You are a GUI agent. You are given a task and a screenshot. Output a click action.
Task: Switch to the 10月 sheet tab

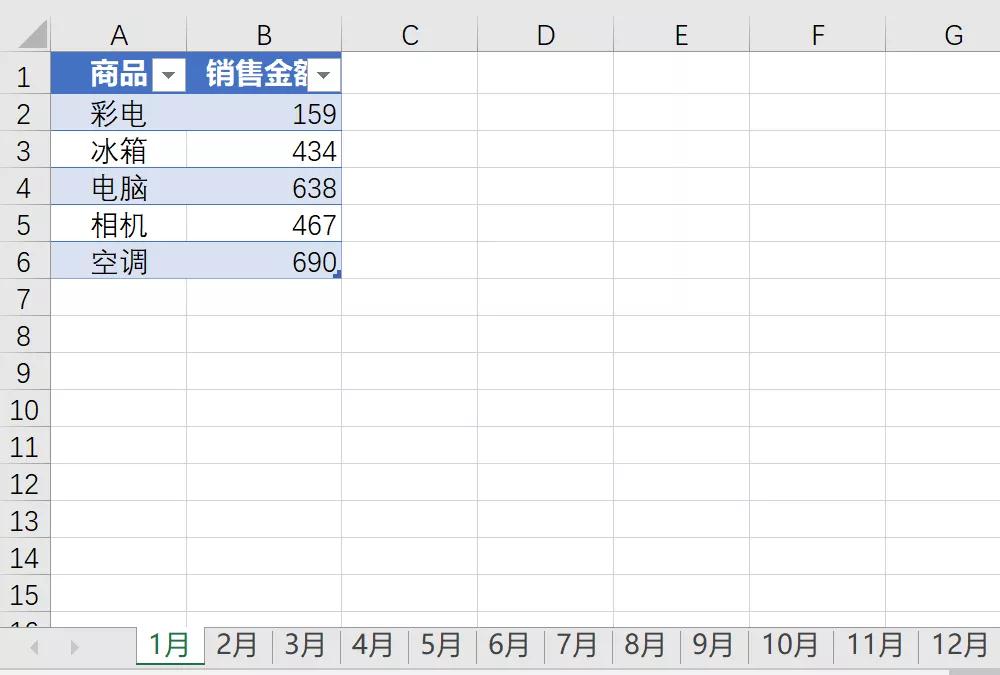pos(790,645)
